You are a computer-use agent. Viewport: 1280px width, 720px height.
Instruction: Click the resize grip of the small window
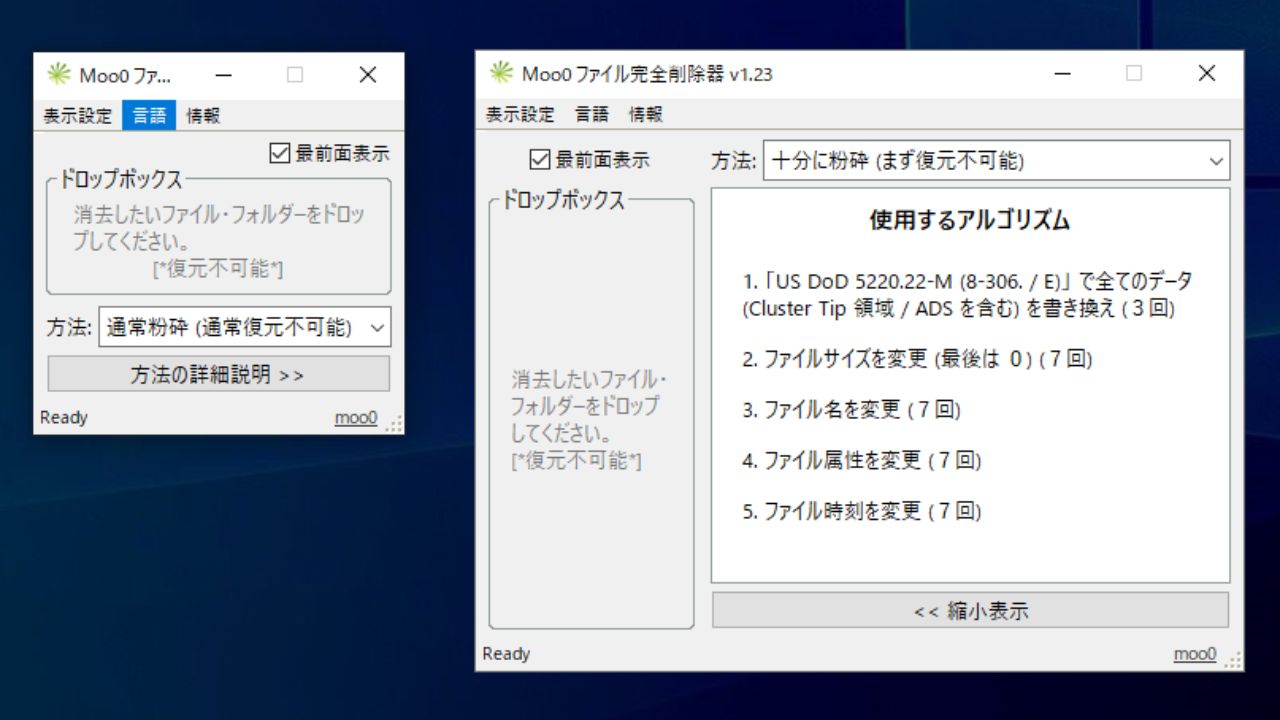(395, 424)
